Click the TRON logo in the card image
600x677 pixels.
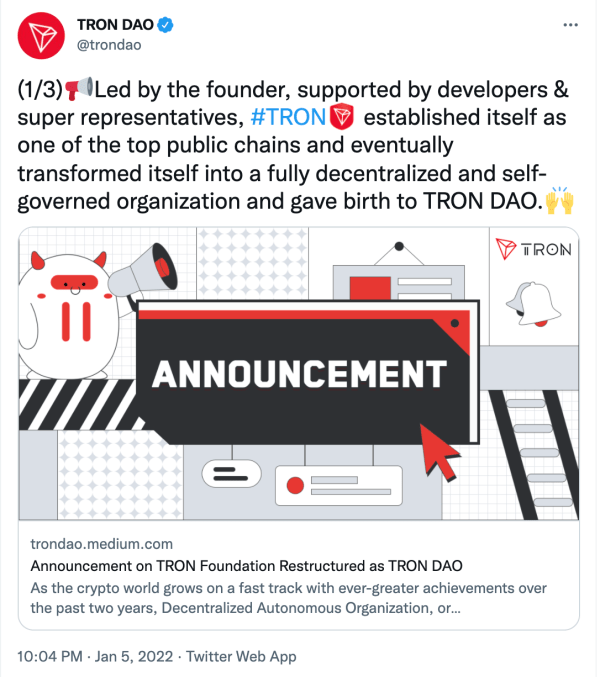[534, 248]
